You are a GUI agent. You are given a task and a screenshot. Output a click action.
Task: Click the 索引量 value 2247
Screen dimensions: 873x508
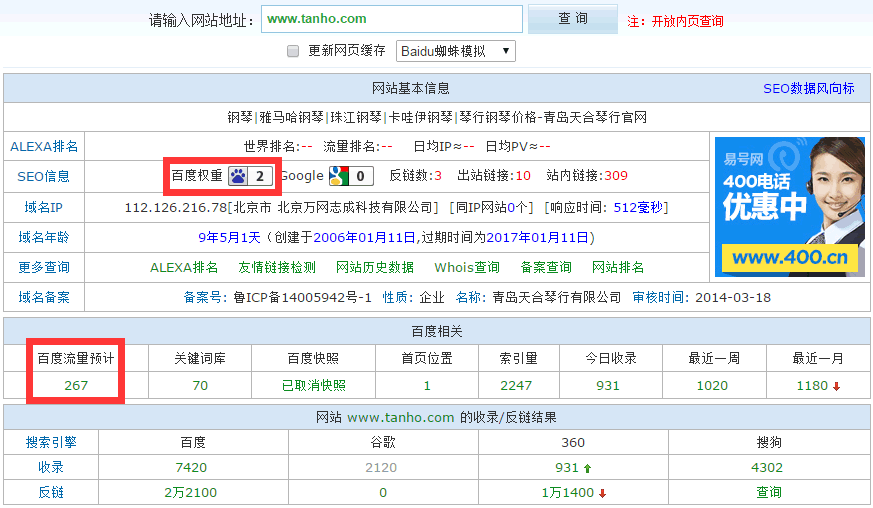[x=516, y=385]
